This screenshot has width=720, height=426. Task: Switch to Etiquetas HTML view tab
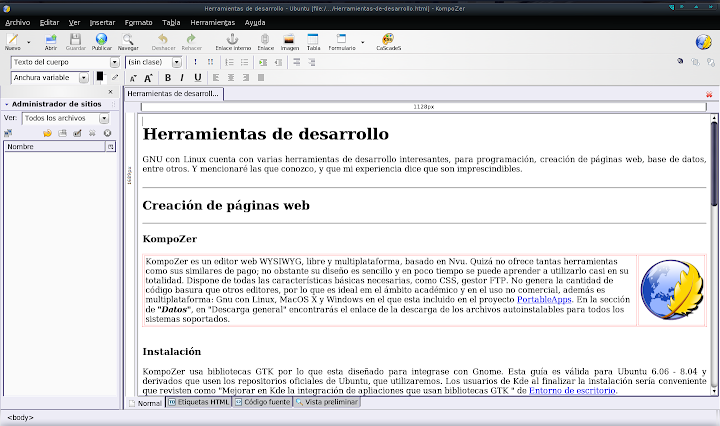tap(198, 402)
